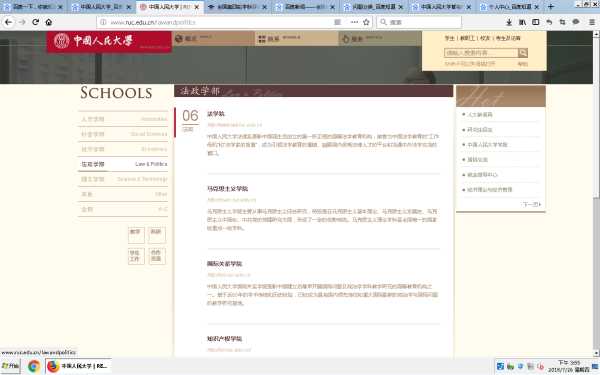The width and height of the screenshot is (600, 375).
Task: Open the 国际关系学院 heading link
Action: point(224,264)
